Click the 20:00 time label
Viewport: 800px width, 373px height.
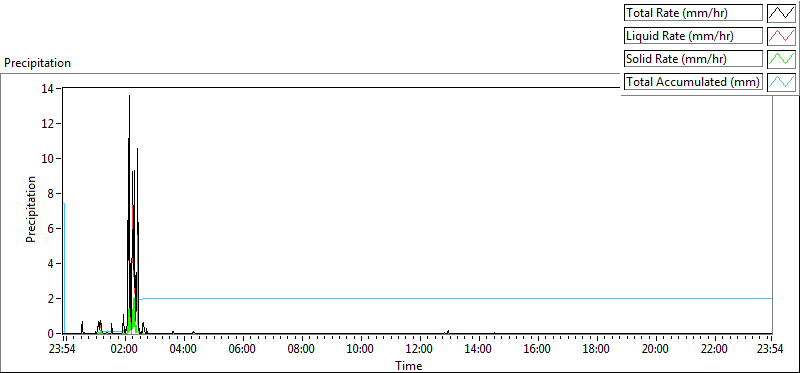pyautogui.click(x=655, y=349)
